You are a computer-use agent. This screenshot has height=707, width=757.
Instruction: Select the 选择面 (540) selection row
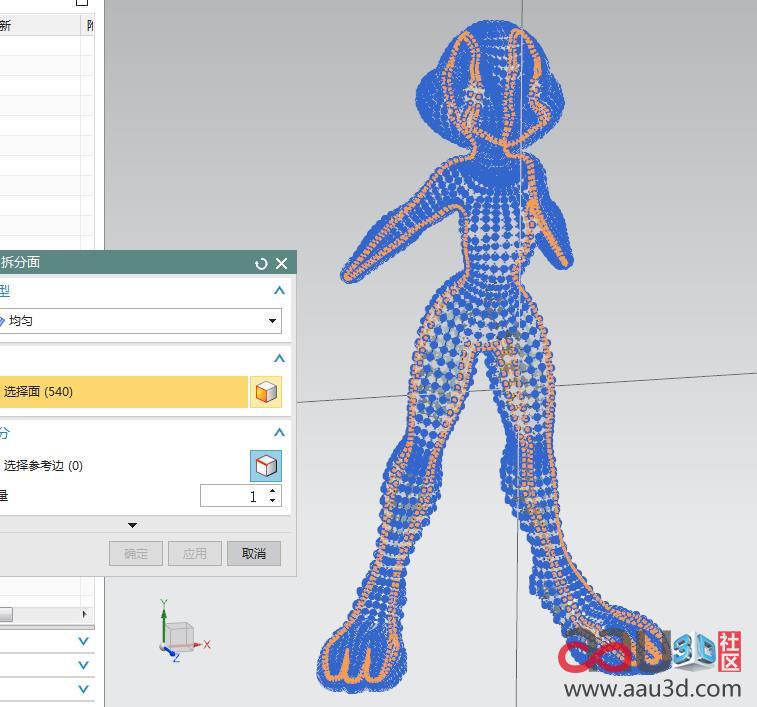(122, 392)
